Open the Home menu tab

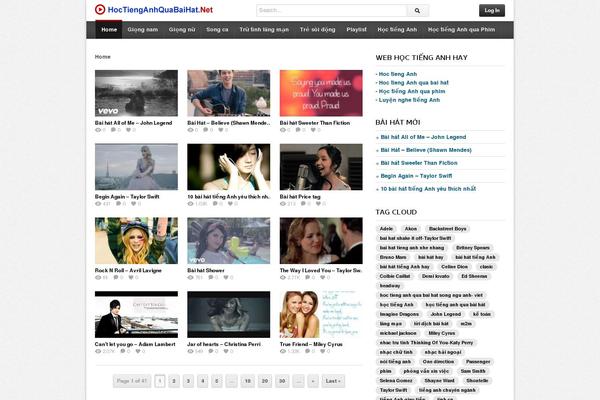point(109,29)
